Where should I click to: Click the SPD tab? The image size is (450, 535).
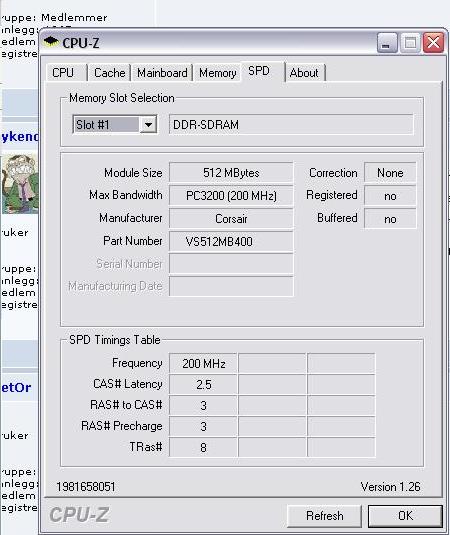coord(262,71)
